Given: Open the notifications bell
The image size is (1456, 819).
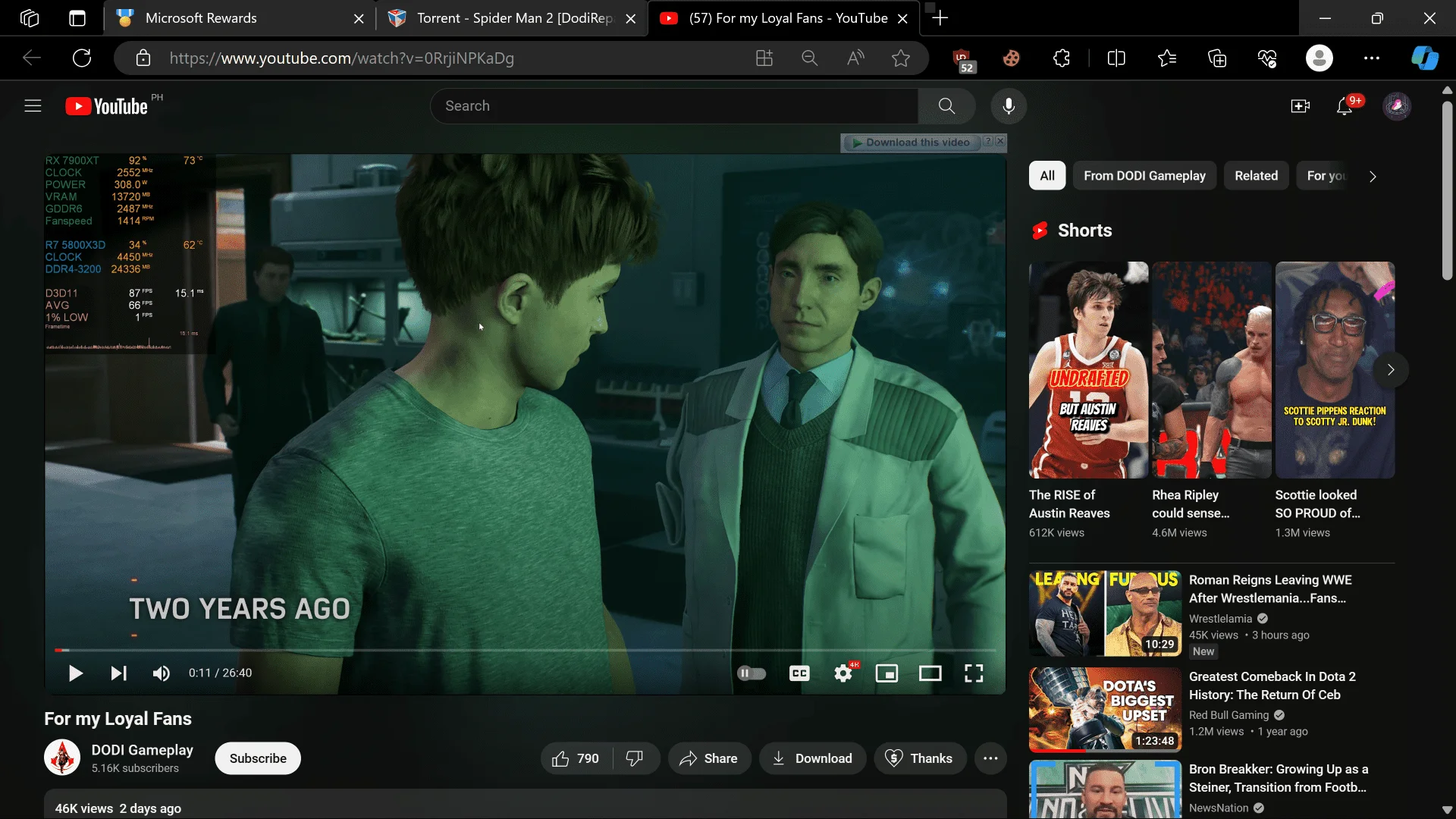Looking at the screenshot, I should [x=1345, y=106].
